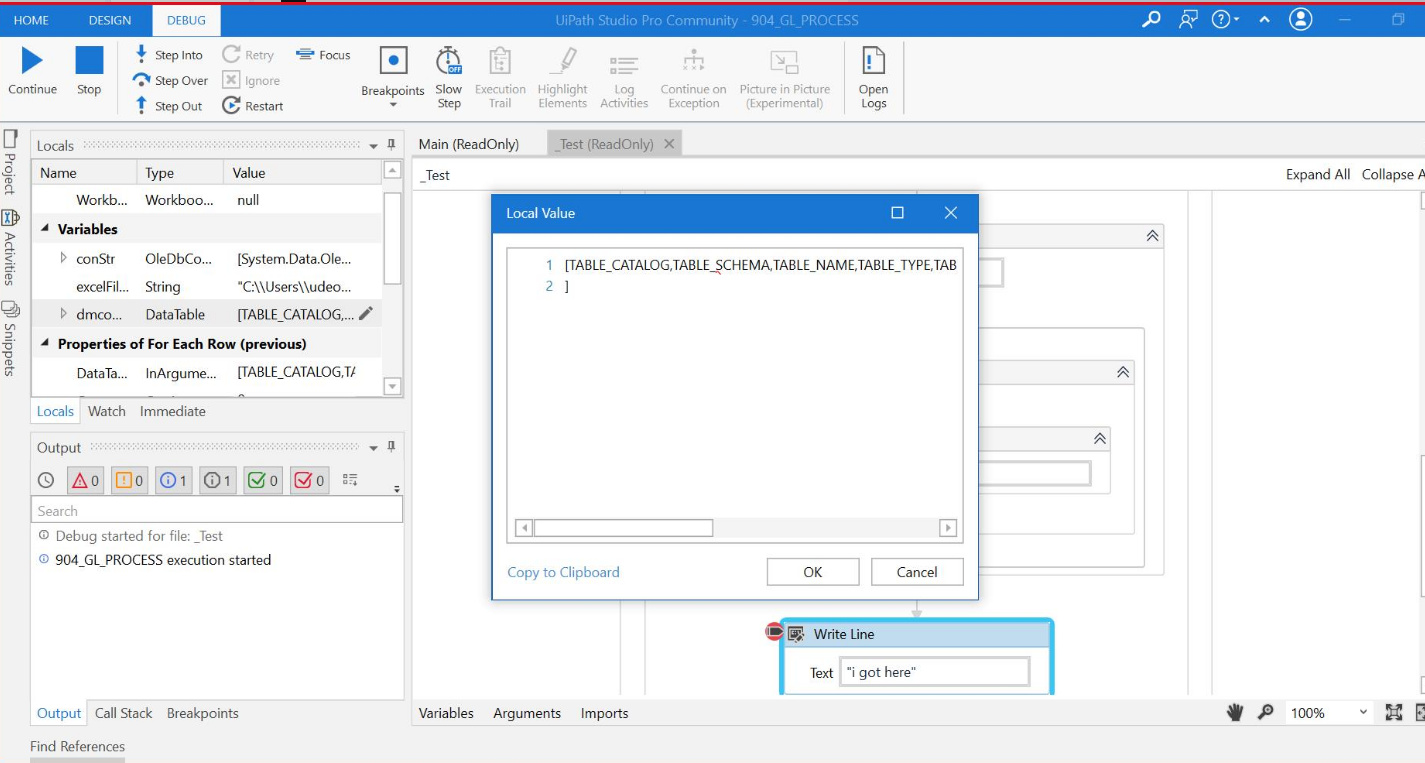Click the Locals scrollbar down arrow
1425x763 pixels.
point(392,386)
